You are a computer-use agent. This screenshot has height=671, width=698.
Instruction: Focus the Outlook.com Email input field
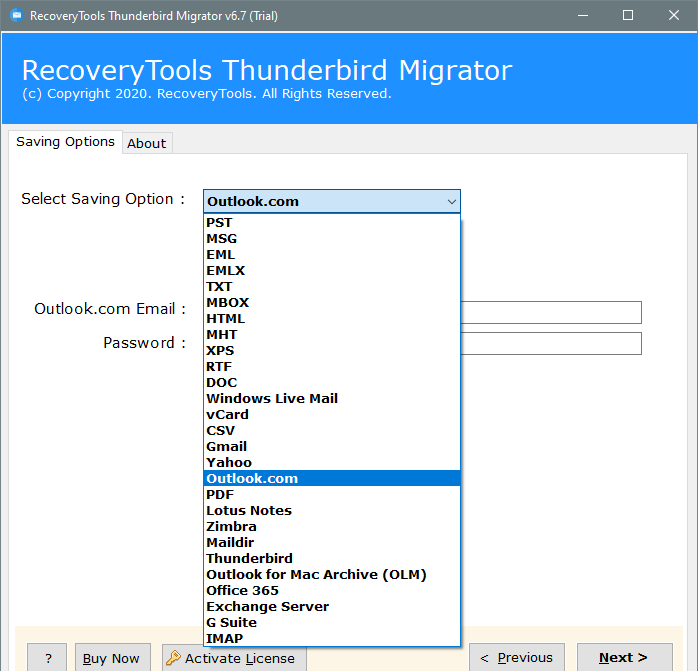[x=551, y=313]
